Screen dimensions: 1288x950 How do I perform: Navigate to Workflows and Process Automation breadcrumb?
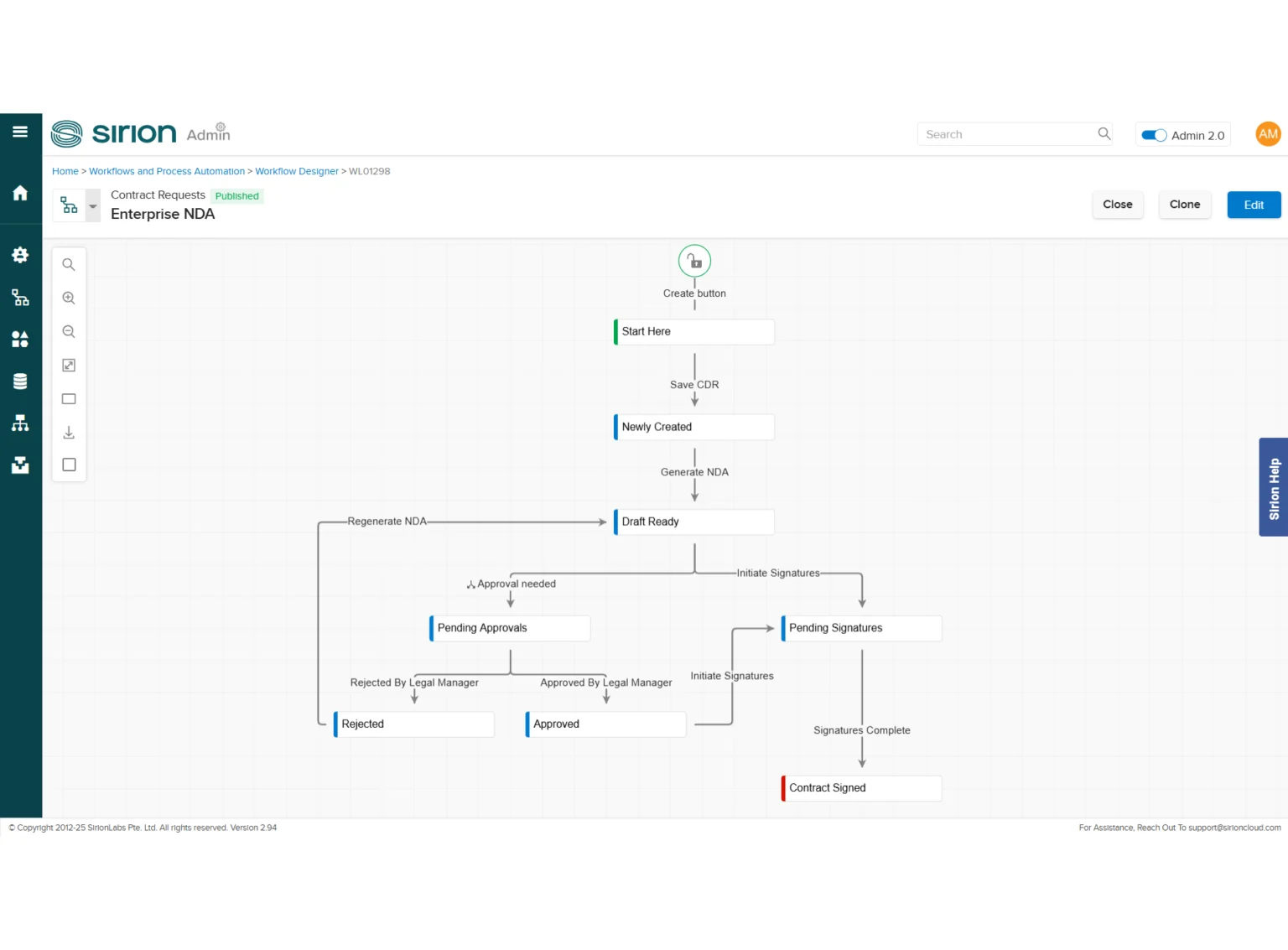[x=167, y=171]
